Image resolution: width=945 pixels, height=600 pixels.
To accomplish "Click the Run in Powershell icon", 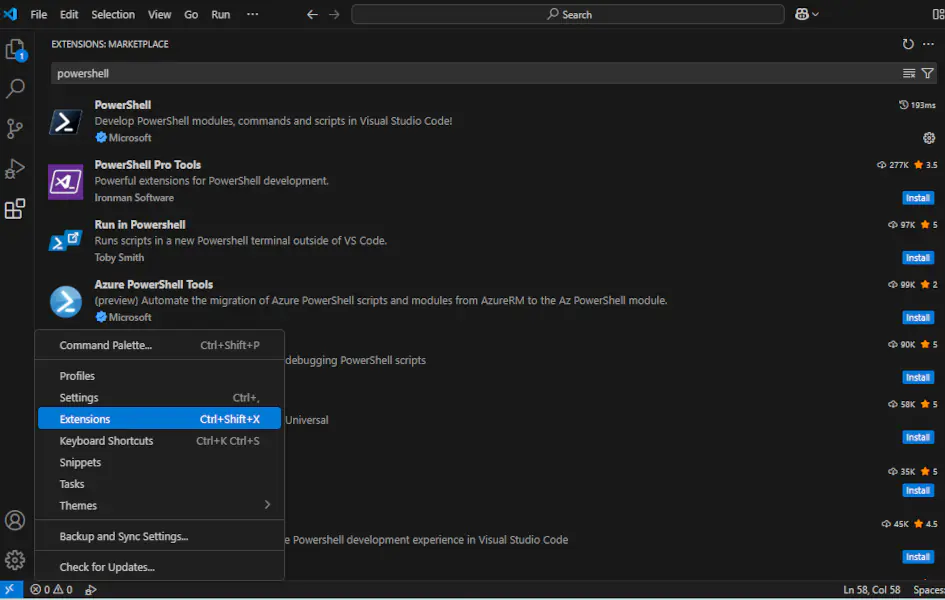I will [66, 242].
